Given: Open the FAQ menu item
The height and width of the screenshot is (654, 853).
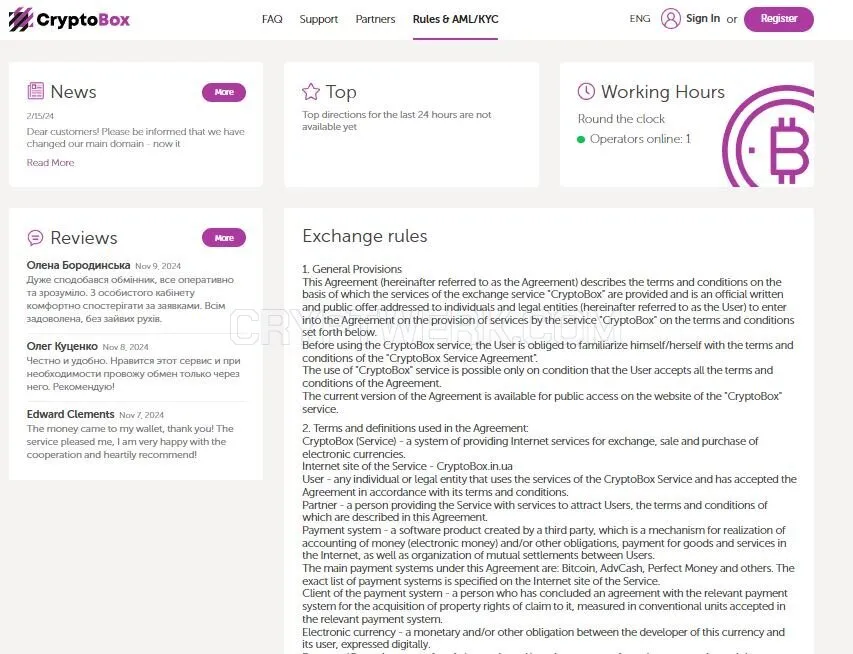Looking at the screenshot, I should 272,19.
